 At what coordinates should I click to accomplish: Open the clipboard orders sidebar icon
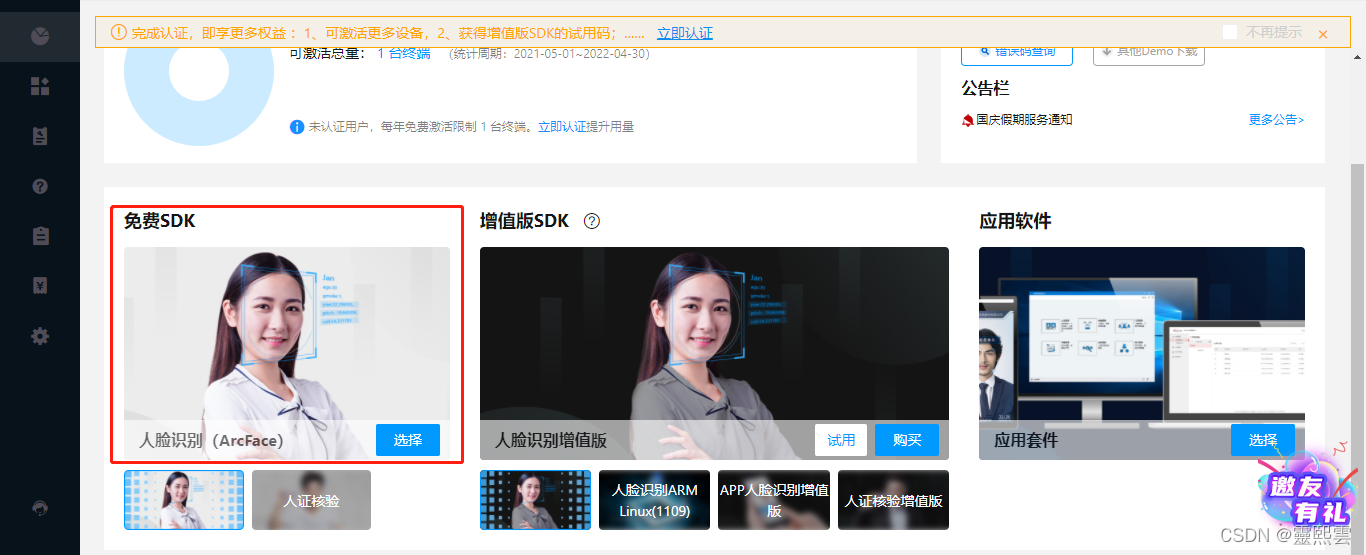[x=40, y=236]
